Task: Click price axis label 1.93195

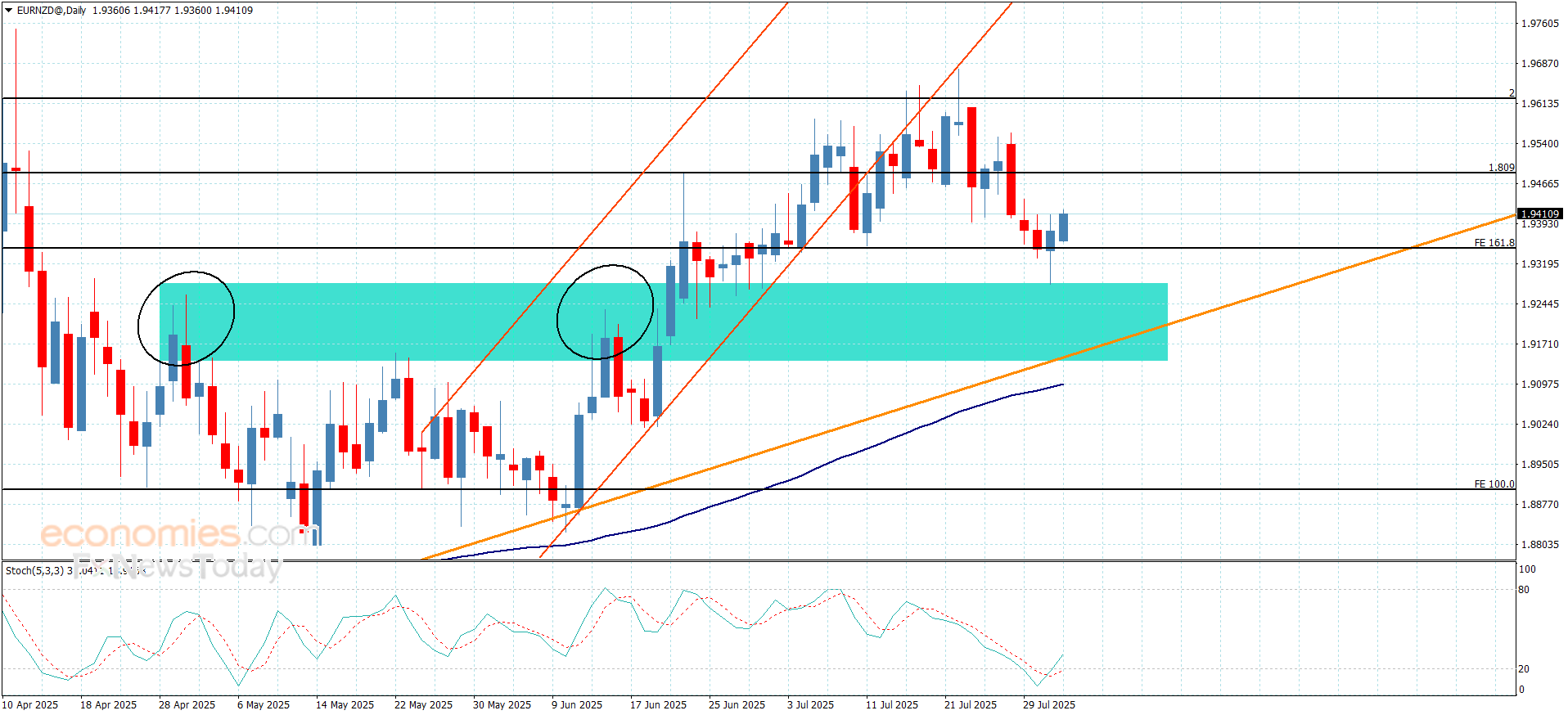Action: (1539, 264)
